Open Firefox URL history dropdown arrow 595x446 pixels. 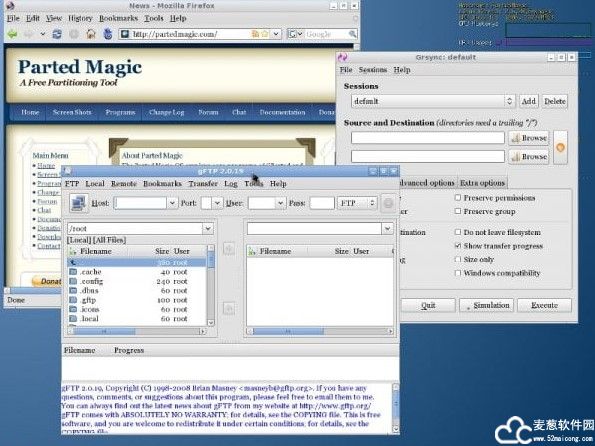pyautogui.click(x=276, y=34)
